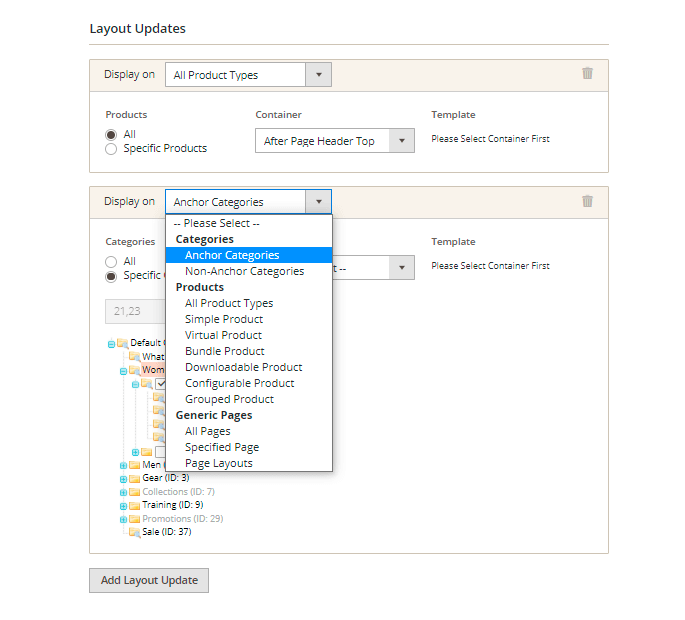
Task: Click the Default Category folder icon
Action: tap(122, 343)
